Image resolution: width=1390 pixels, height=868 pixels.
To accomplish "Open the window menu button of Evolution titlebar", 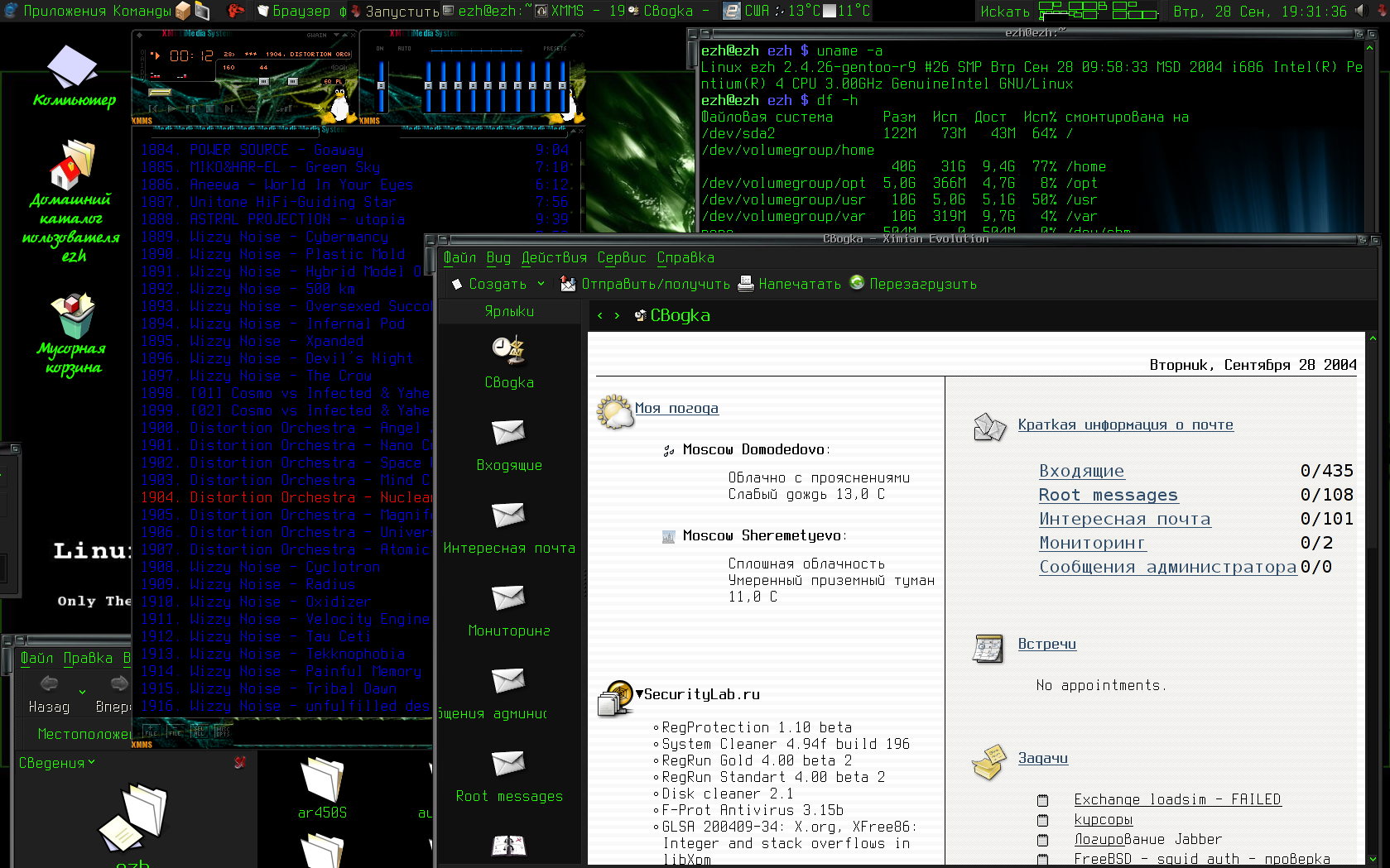I will click(x=443, y=239).
